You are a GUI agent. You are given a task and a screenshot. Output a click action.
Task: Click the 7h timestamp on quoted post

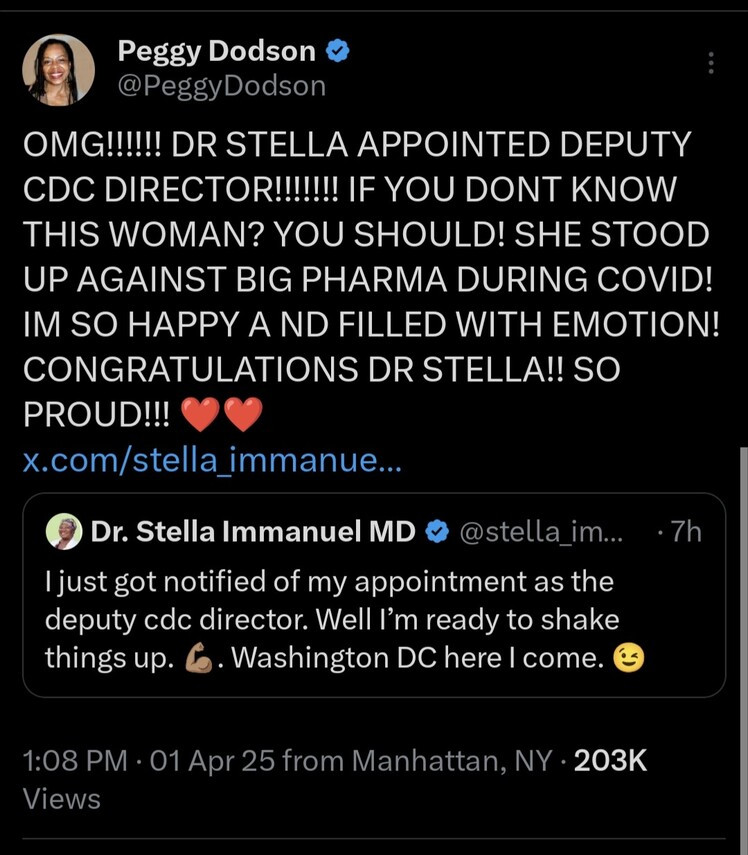[x=685, y=532]
